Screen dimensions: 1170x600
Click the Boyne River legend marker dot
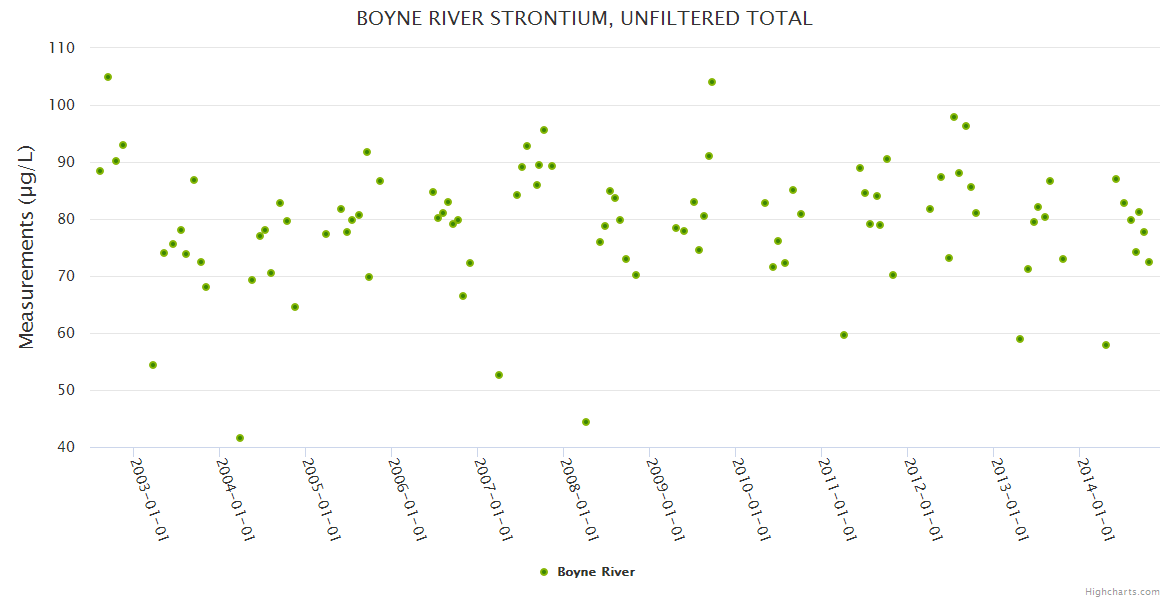click(x=544, y=572)
